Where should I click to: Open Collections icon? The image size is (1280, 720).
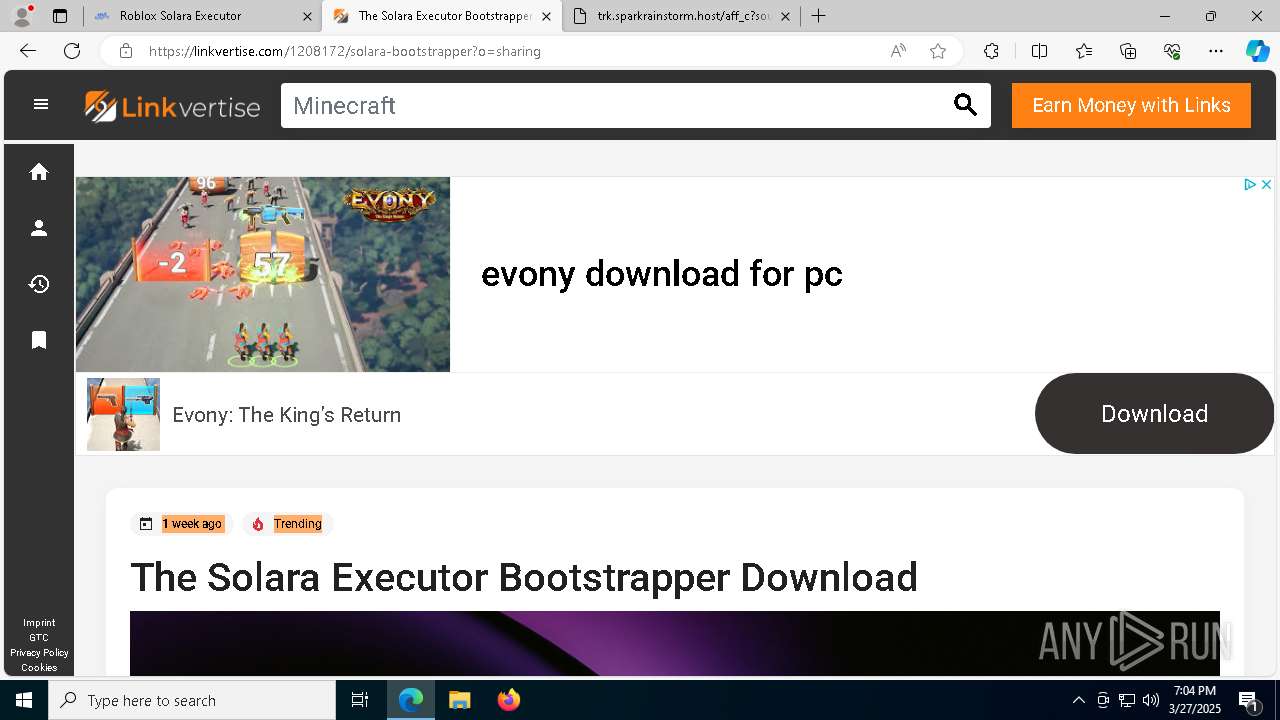[x=1128, y=51]
